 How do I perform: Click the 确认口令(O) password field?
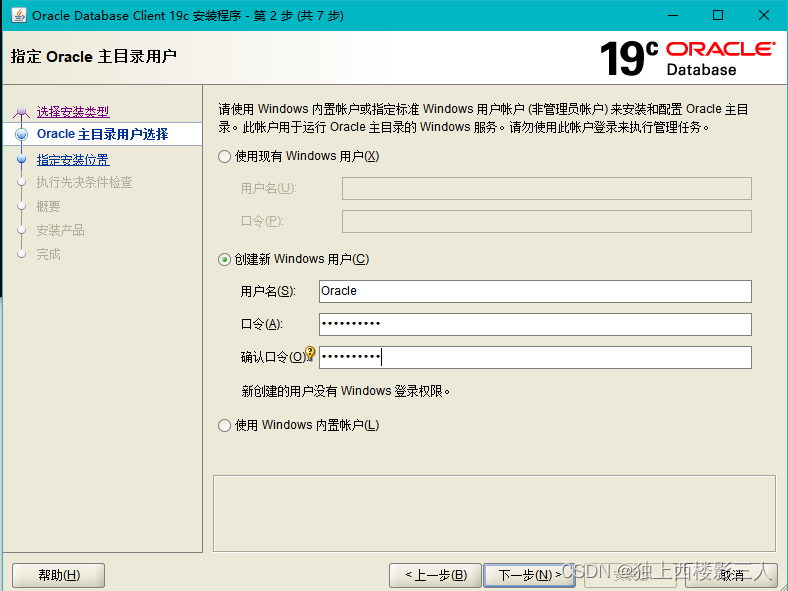pos(535,357)
